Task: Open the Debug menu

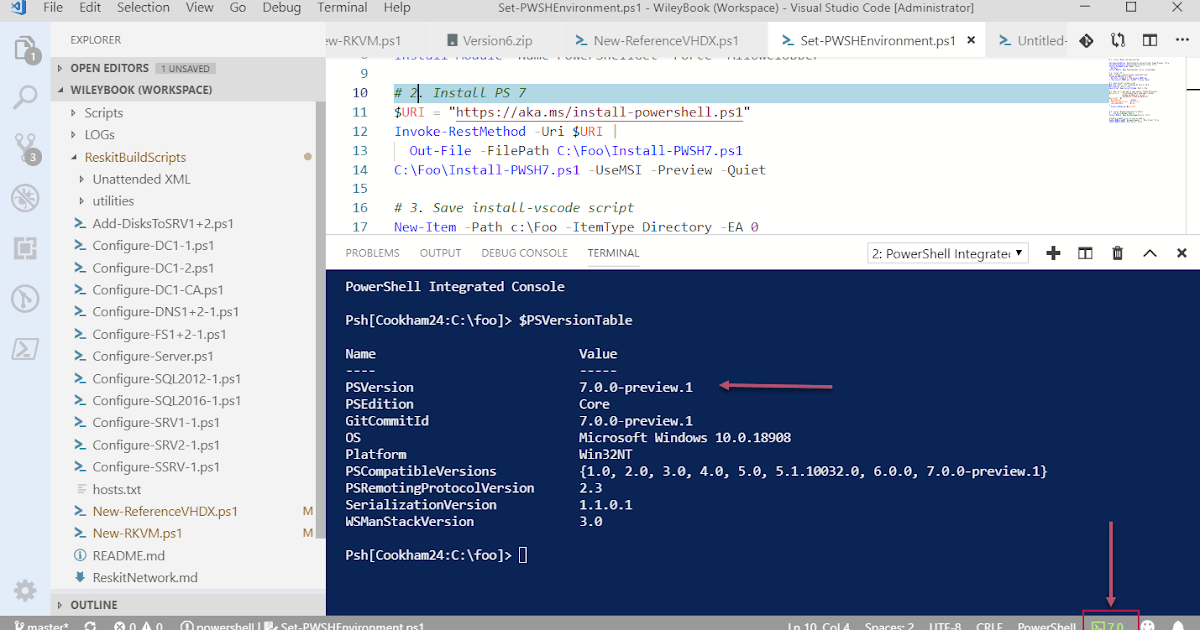Action: [281, 7]
